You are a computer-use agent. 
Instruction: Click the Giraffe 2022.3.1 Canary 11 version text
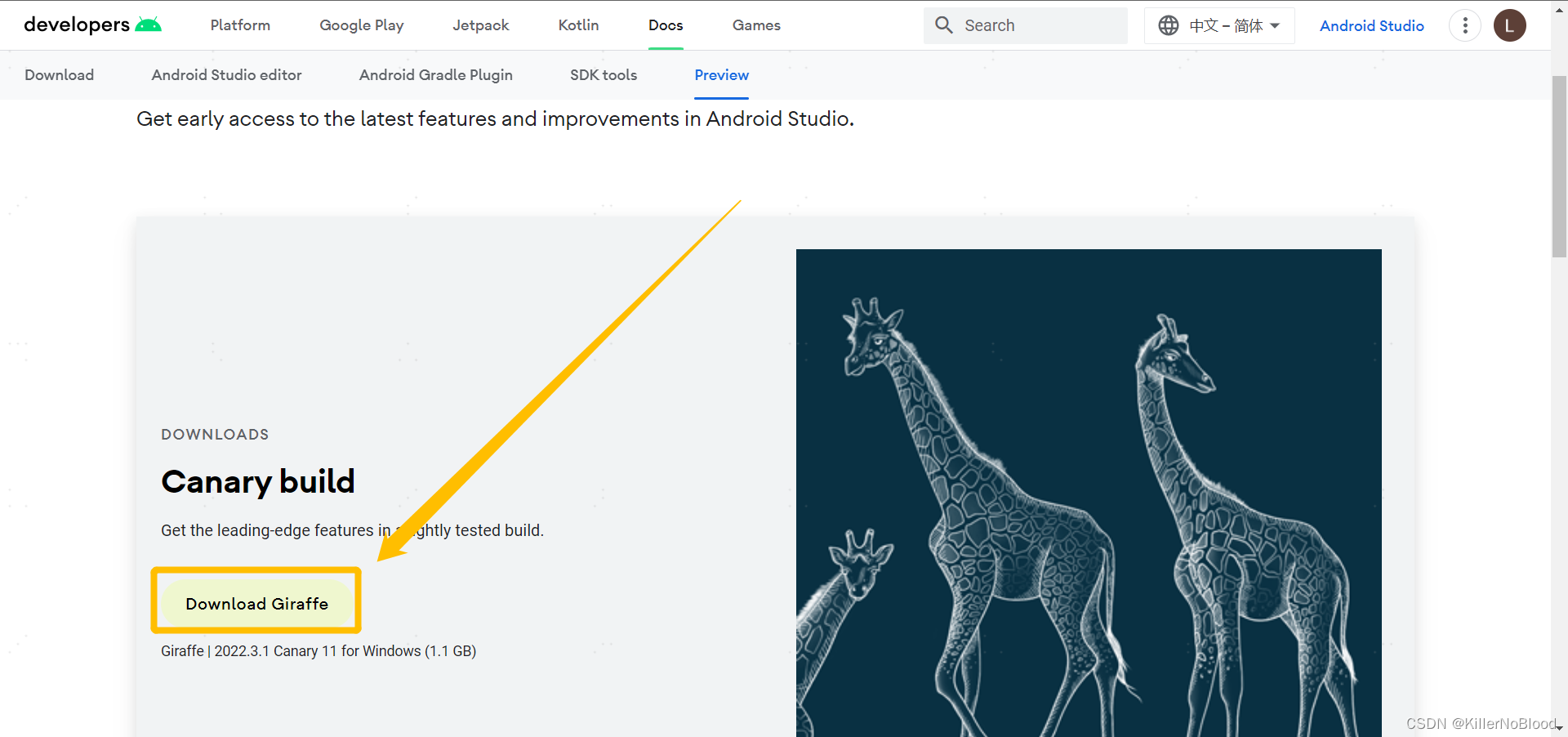pyautogui.click(x=318, y=651)
